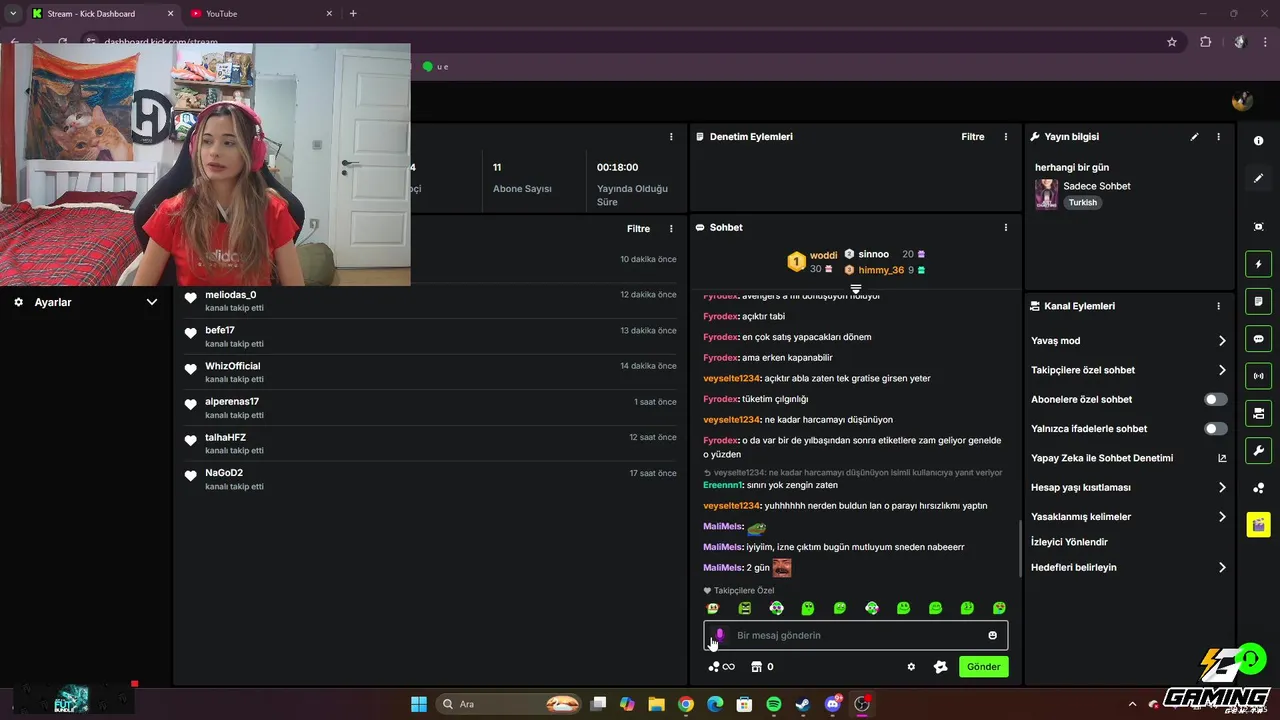1280x720 pixels.
Task: Open the statistics panel three-dot menu
Action: [x=671, y=137]
